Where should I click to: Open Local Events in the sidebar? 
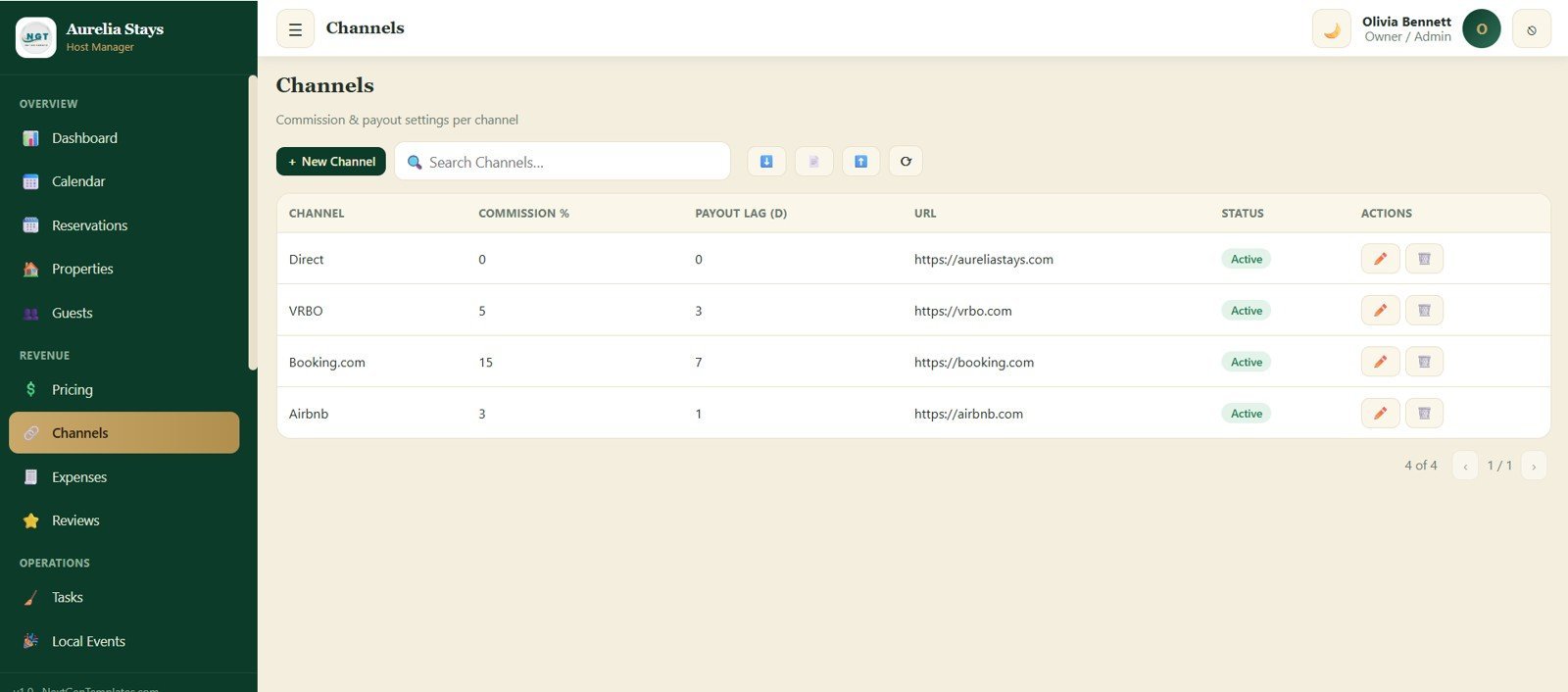click(x=123, y=641)
